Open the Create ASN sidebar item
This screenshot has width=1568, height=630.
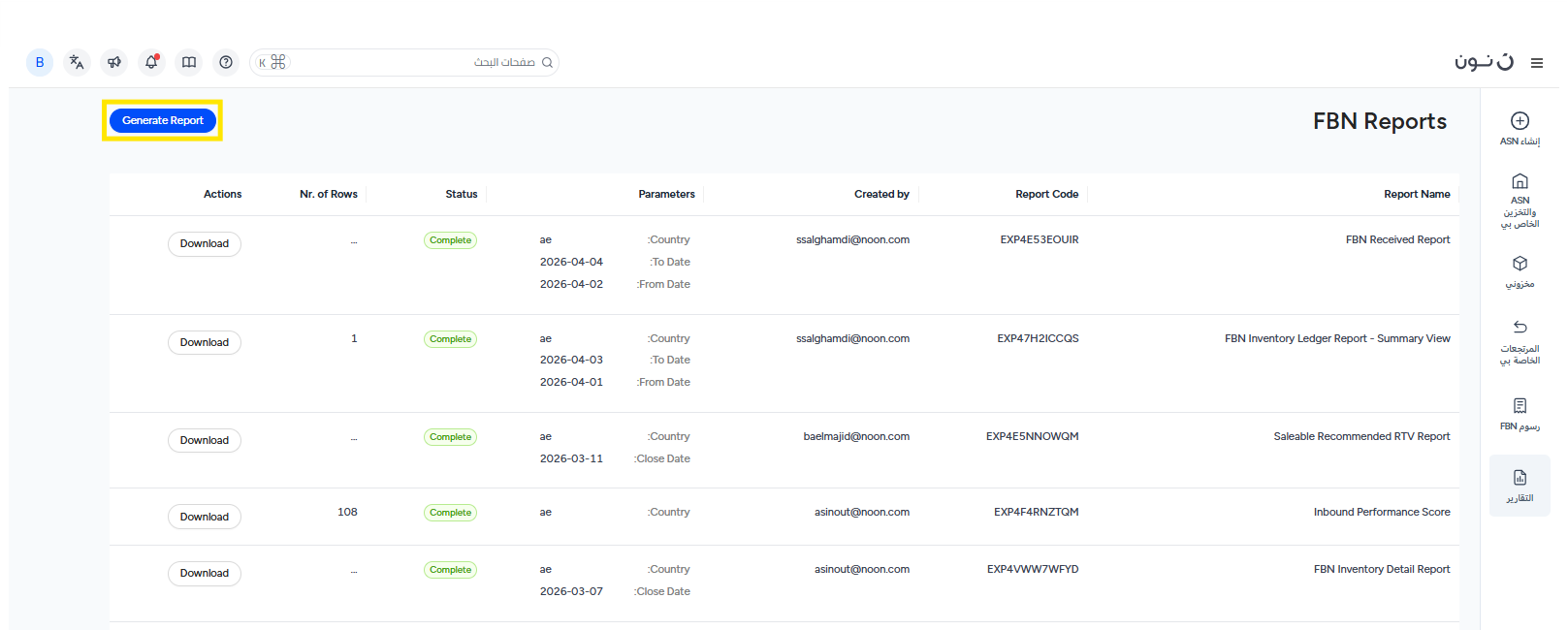click(1520, 128)
